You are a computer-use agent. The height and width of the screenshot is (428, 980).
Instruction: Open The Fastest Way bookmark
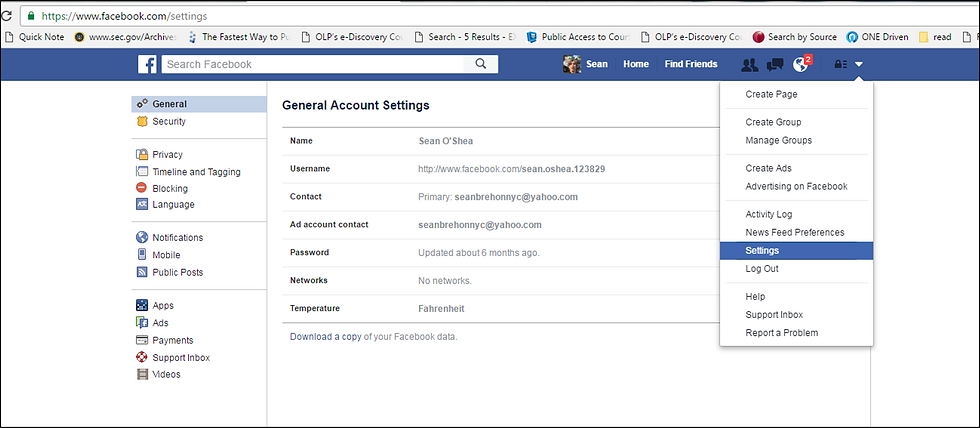(239, 37)
